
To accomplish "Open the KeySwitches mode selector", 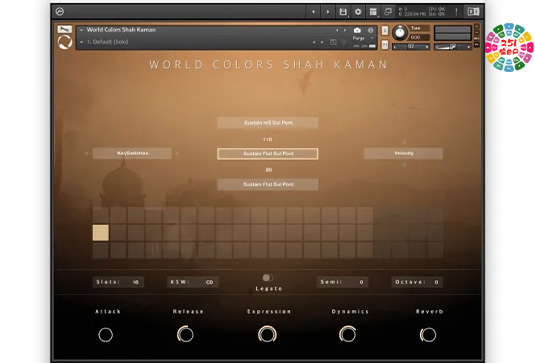I will tap(132, 153).
